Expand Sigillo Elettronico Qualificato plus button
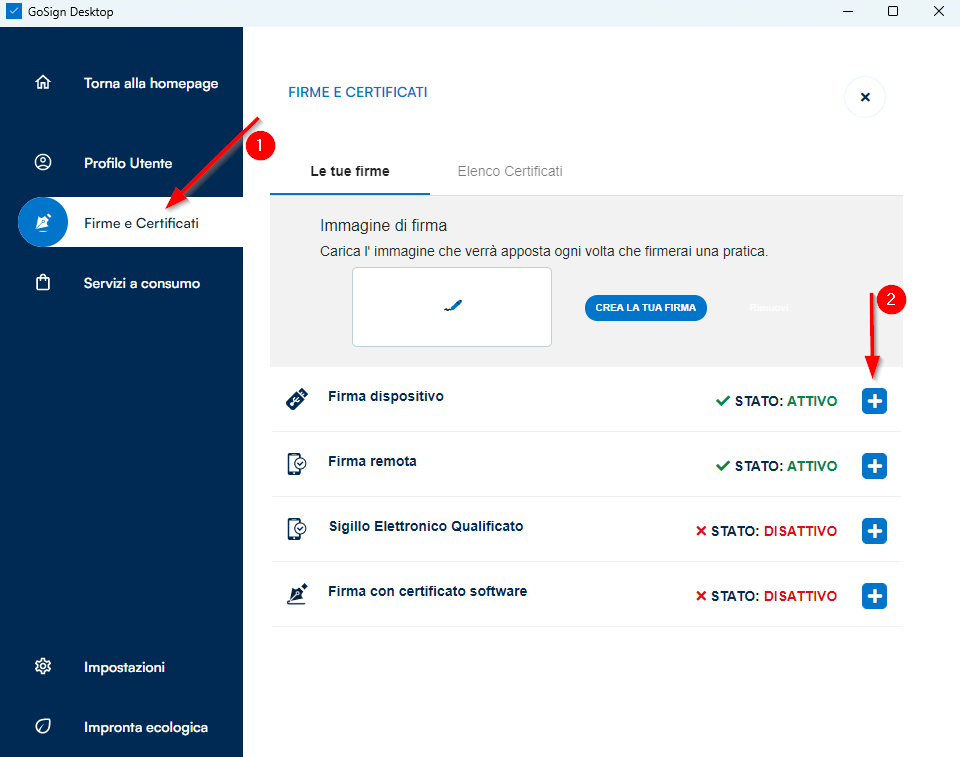Viewport: 960px width, 757px height. tap(874, 531)
